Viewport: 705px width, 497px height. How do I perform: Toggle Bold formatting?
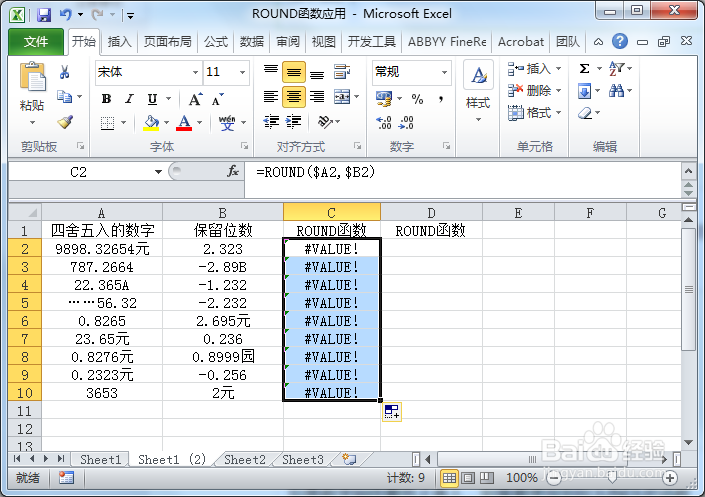(x=107, y=99)
